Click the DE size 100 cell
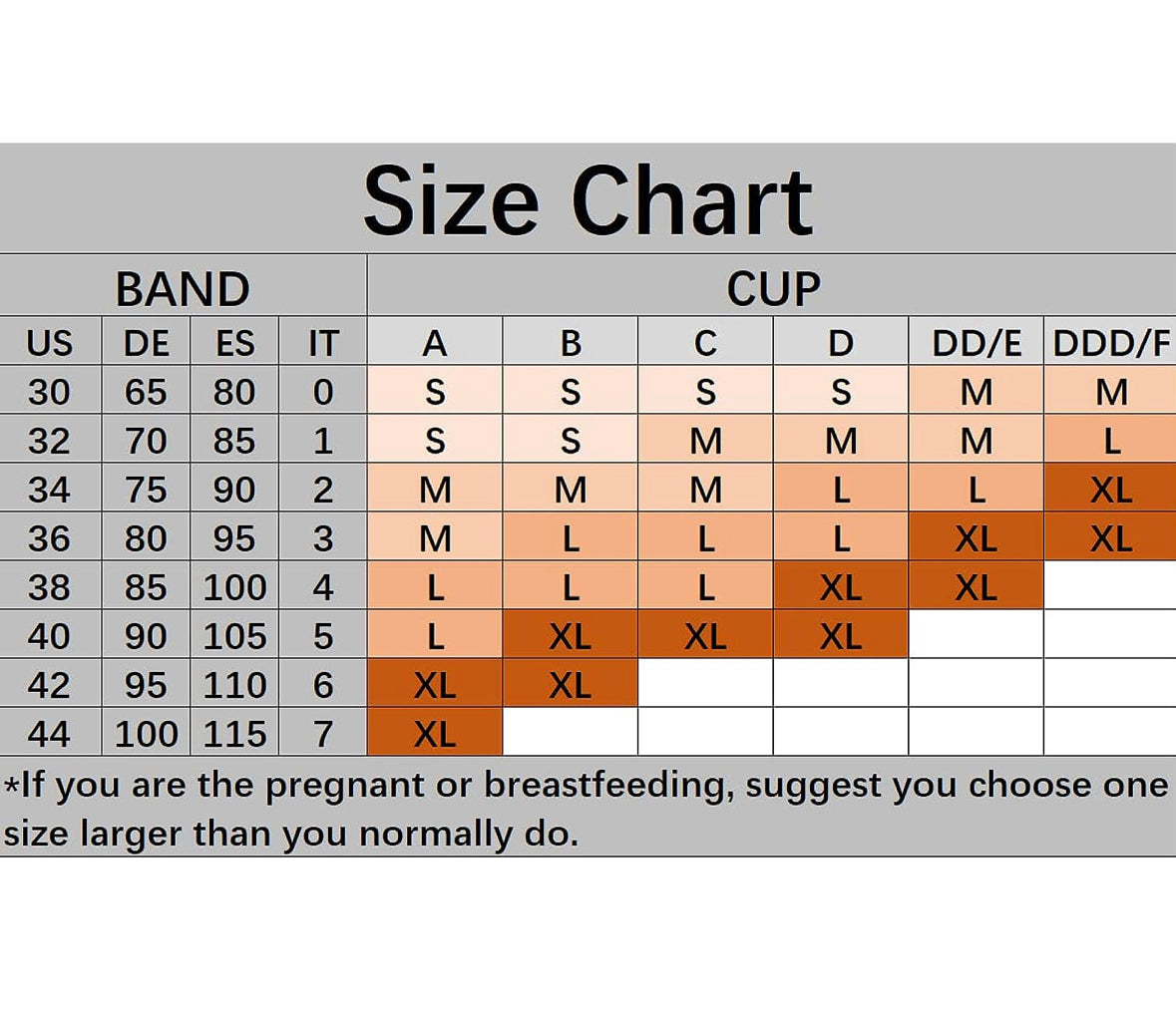1176x1022 pixels. pyautogui.click(x=146, y=734)
